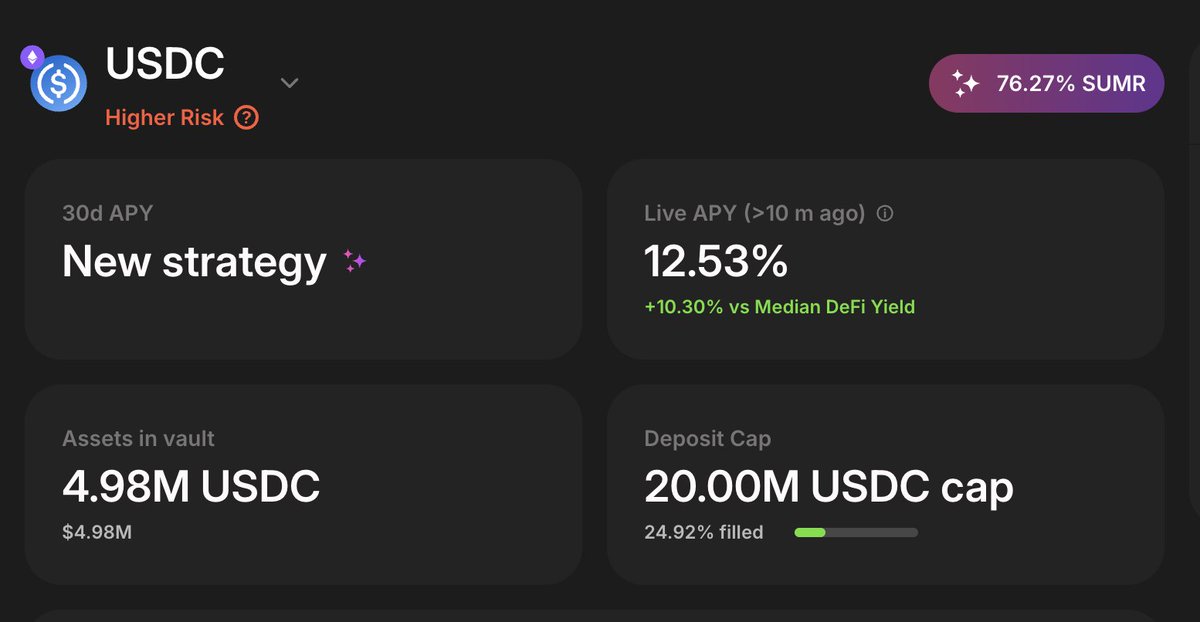Click the New strategy heading
1200x622 pixels.
194,262
